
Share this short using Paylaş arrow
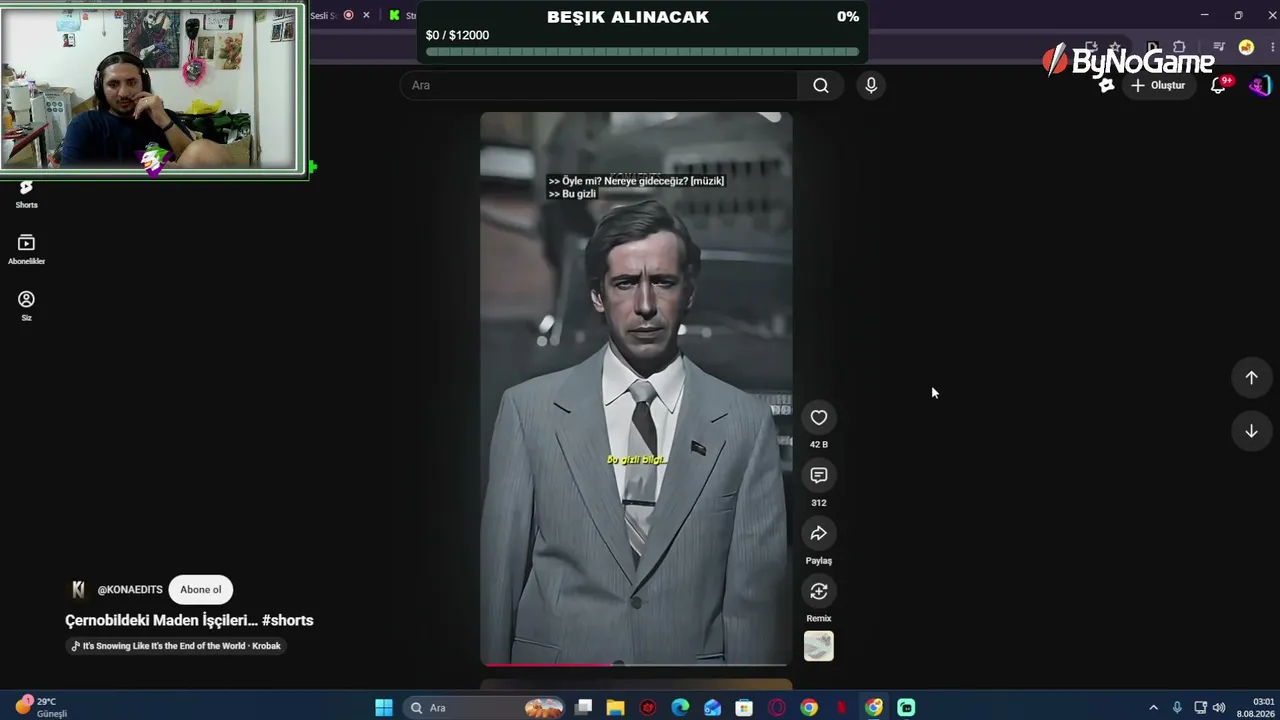pos(819,533)
